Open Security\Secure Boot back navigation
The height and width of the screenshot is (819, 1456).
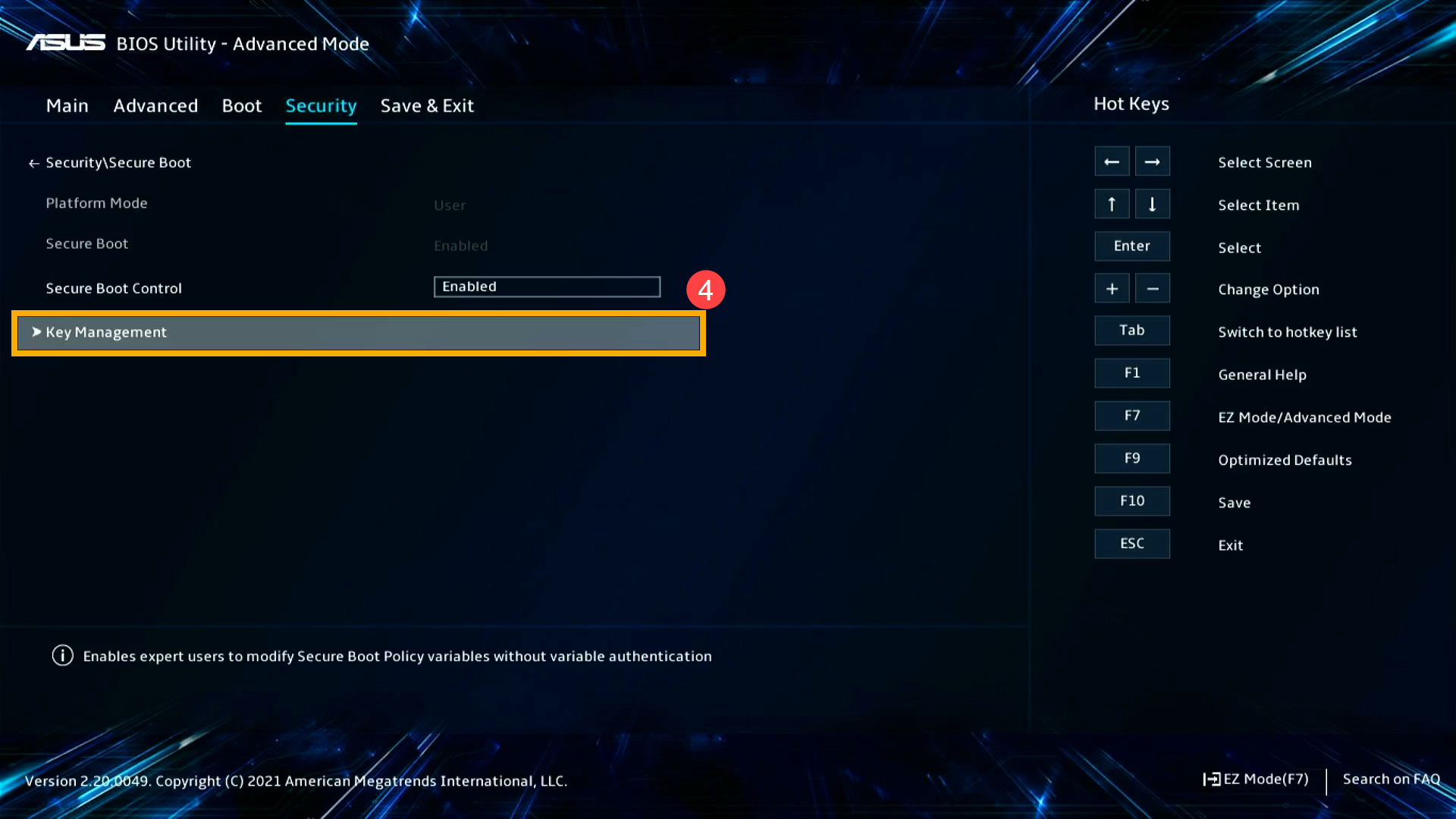pyautogui.click(x=34, y=161)
